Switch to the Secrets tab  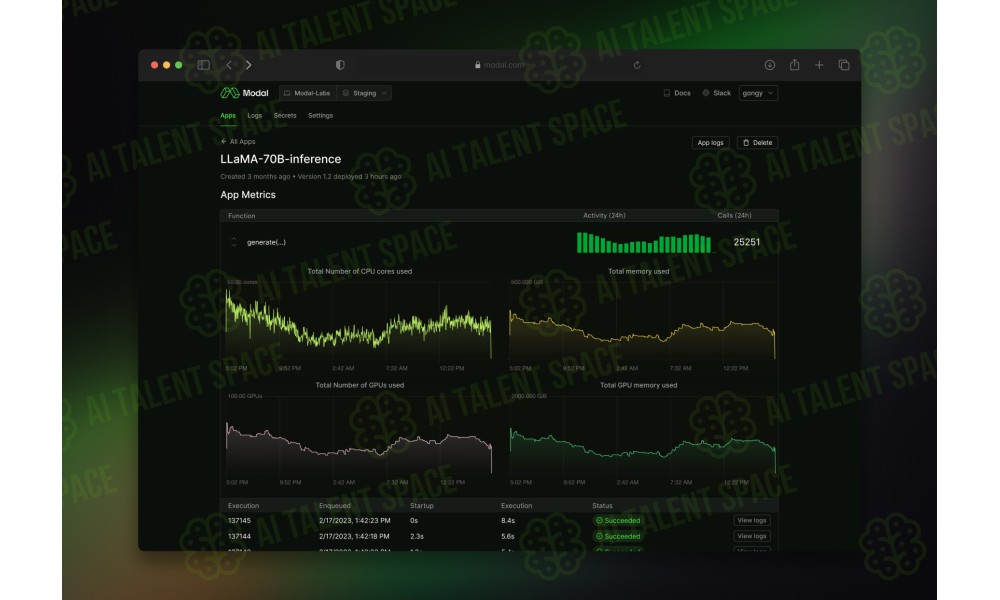285,115
